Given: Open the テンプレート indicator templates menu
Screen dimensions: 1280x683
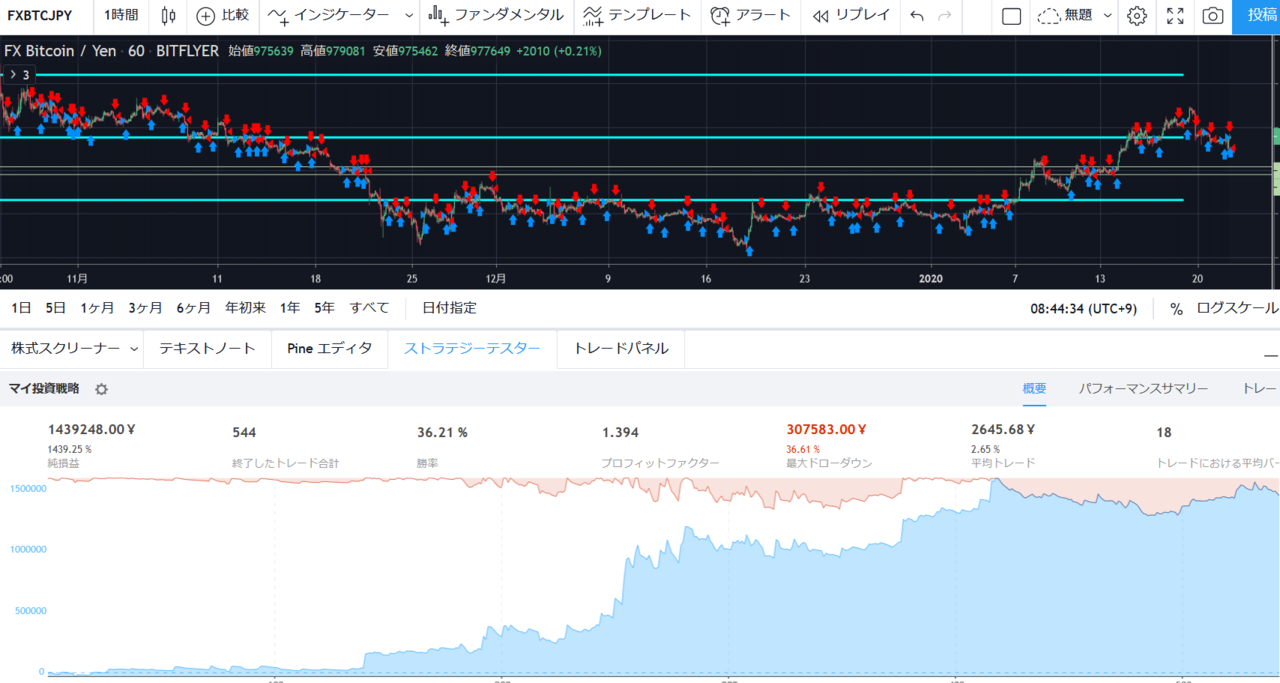Looking at the screenshot, I should tap(637, 16).
